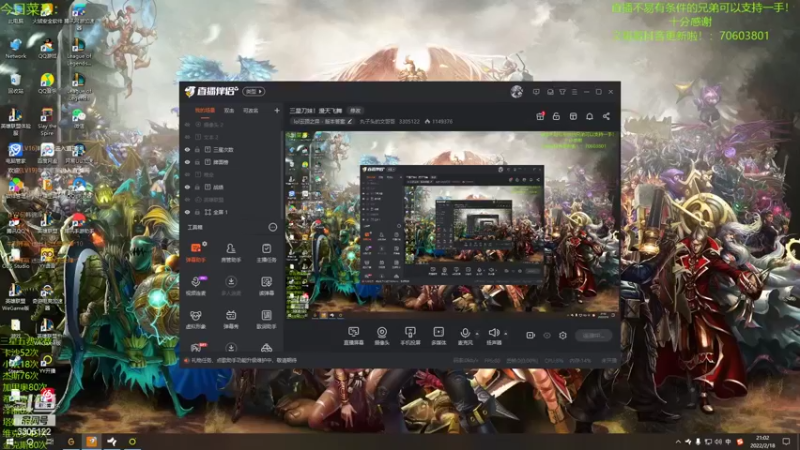
Task: Click the layout box icon beside the bell
Action: [573, 116]
